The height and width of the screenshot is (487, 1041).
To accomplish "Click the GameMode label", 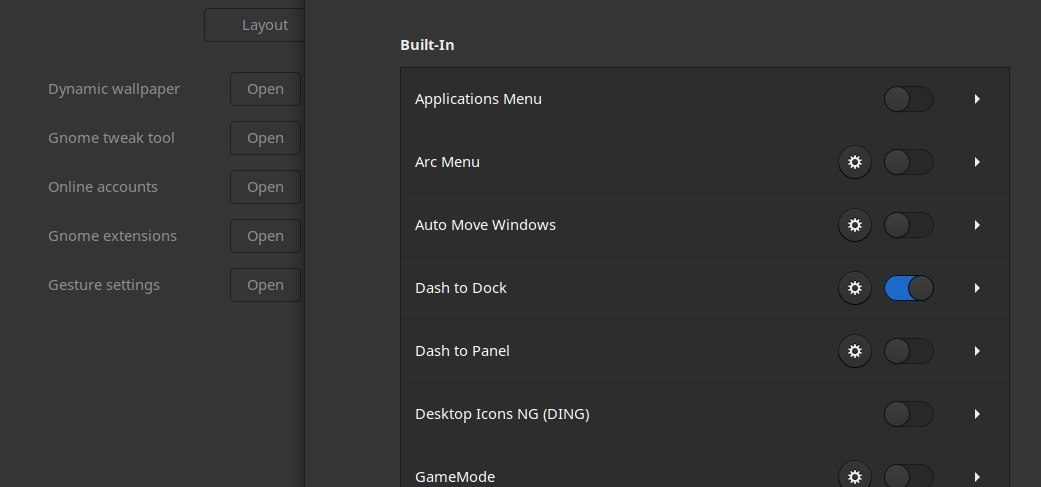I will tap(455, 477).
